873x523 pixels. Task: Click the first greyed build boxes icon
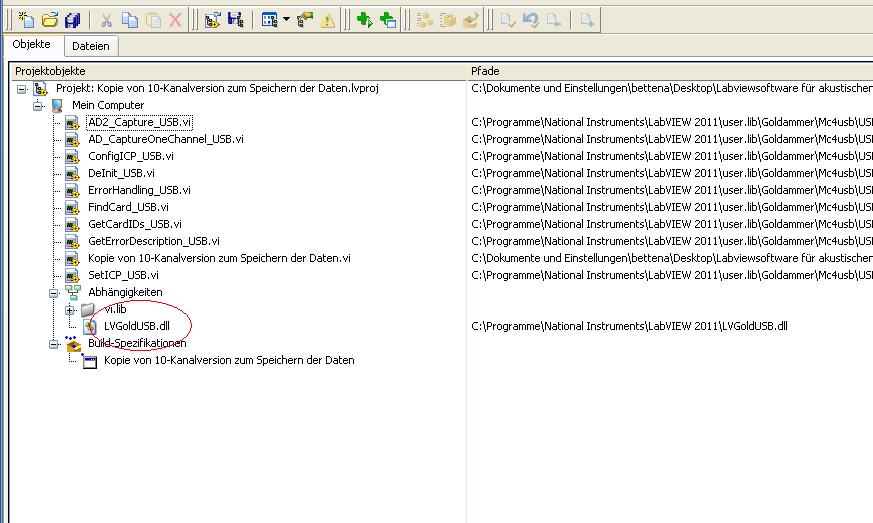tap(425, 20)
